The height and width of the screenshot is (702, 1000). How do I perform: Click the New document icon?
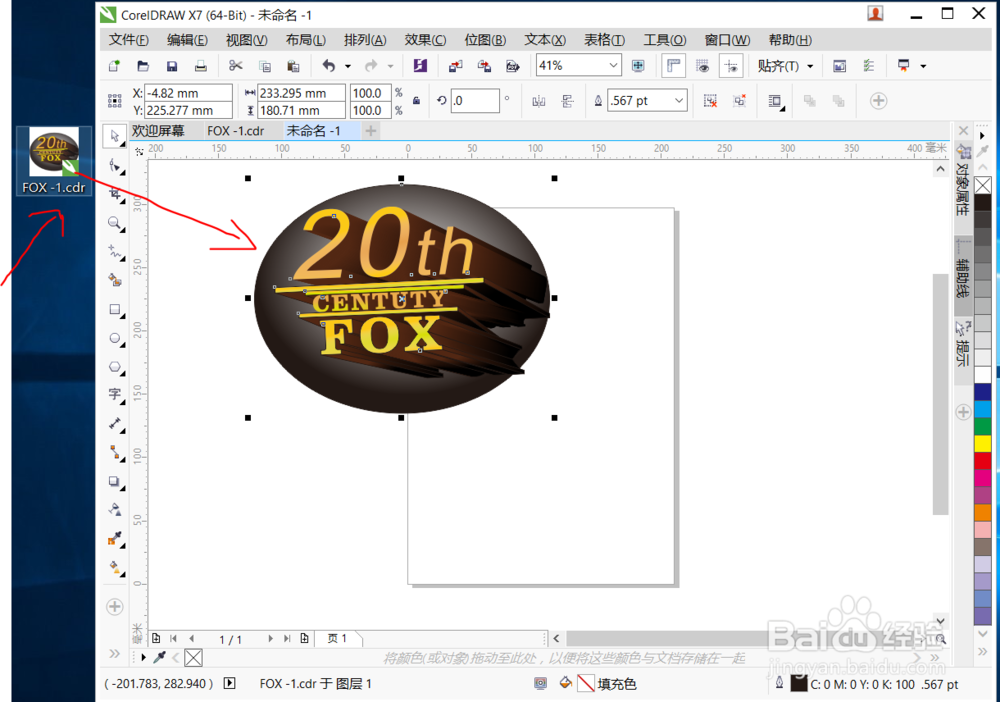pyautogui.click(x=115, y=66)
